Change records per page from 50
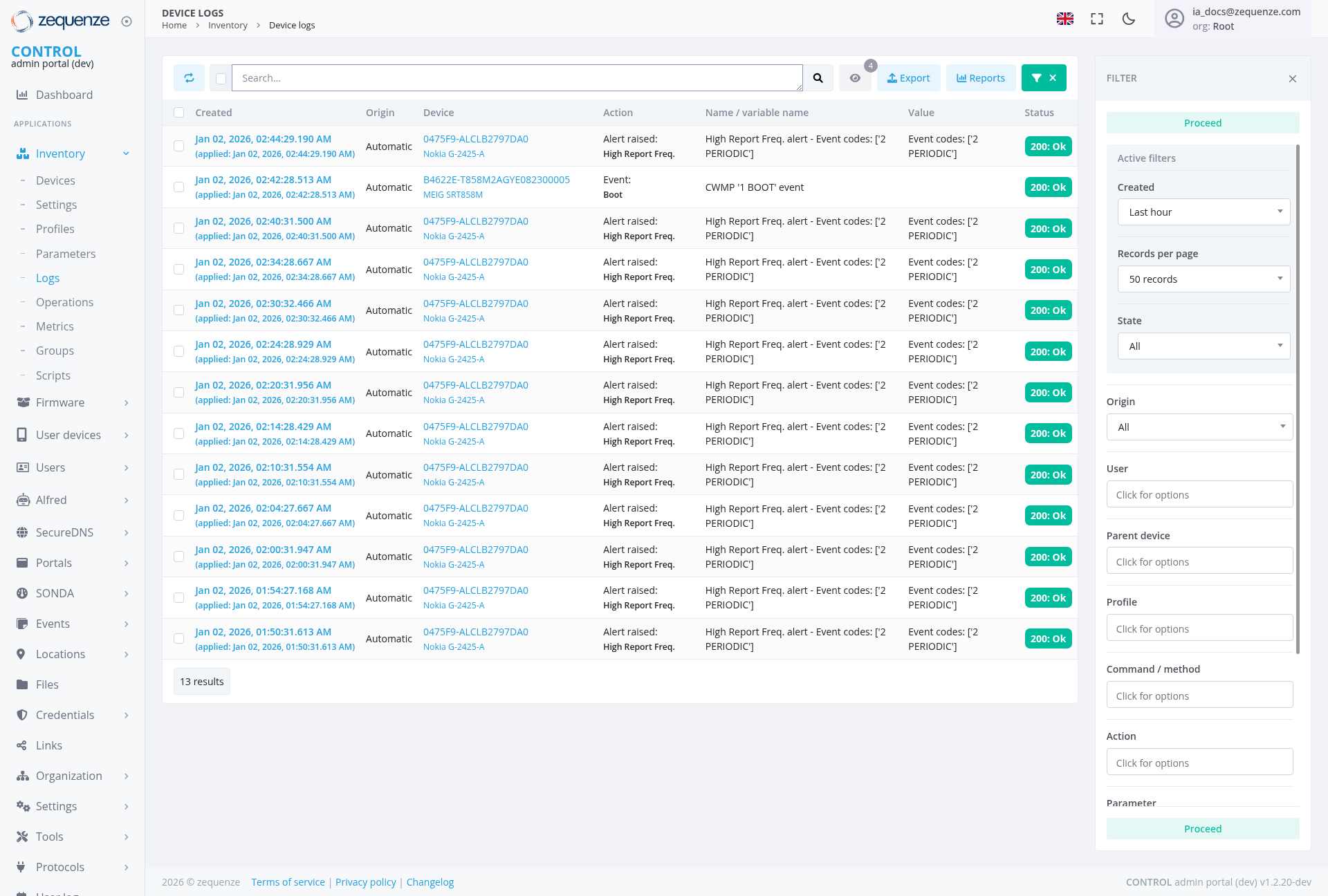 click(1203, 279)
